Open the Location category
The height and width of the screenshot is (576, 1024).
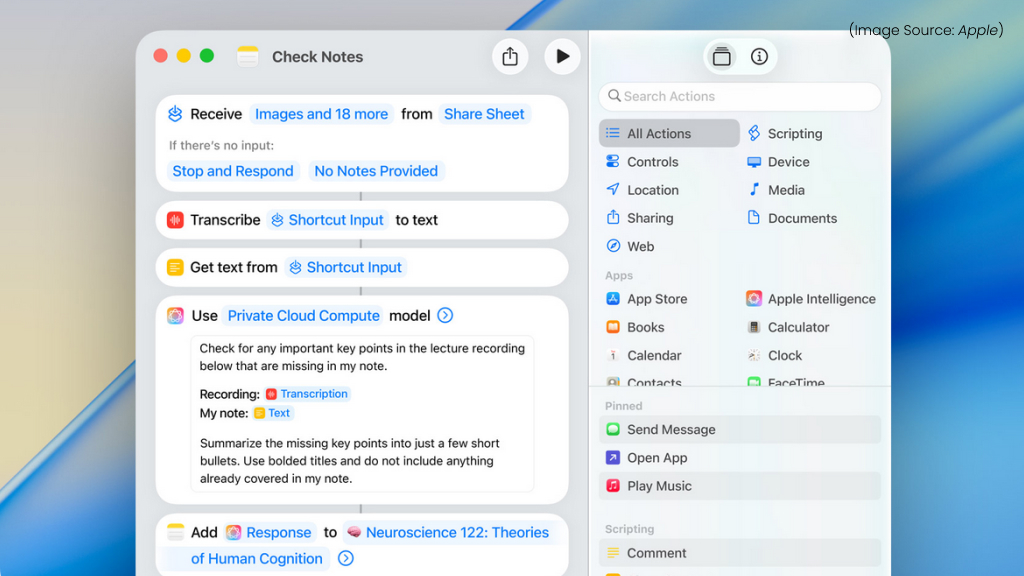coord(642,190)
